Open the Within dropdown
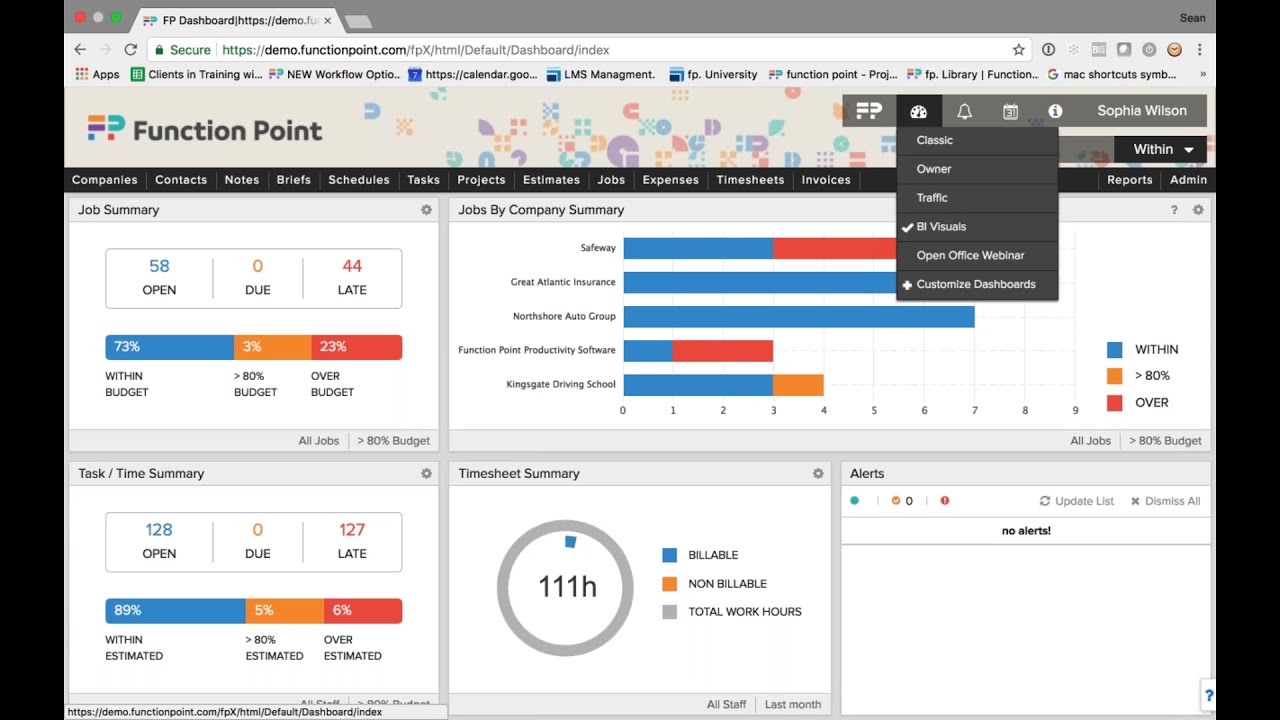The width and height of the screenshot is (1280, 720). pyautogui.click(x=1162, y=149)
